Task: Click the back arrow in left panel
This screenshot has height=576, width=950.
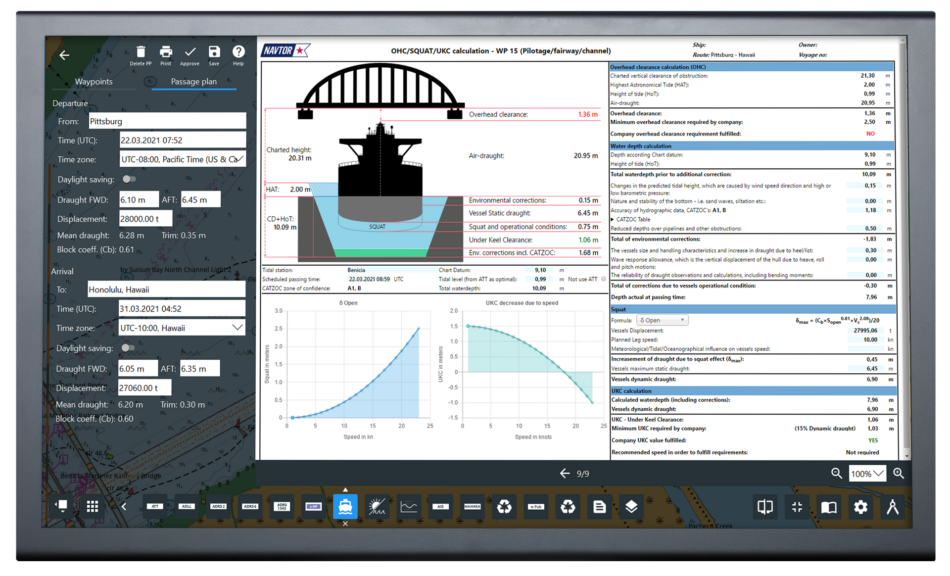Action: [x=64, y=55]
